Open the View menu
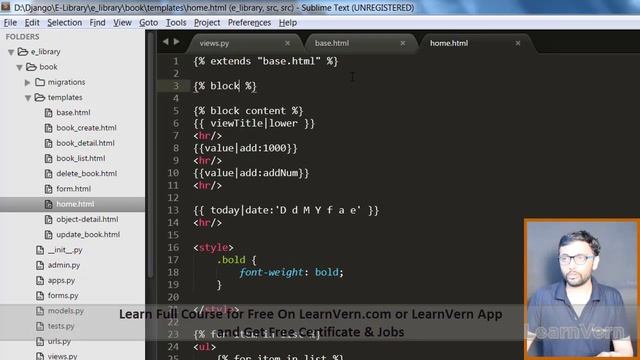The width and height of the screenshot is (640, 360). (122, 22)
